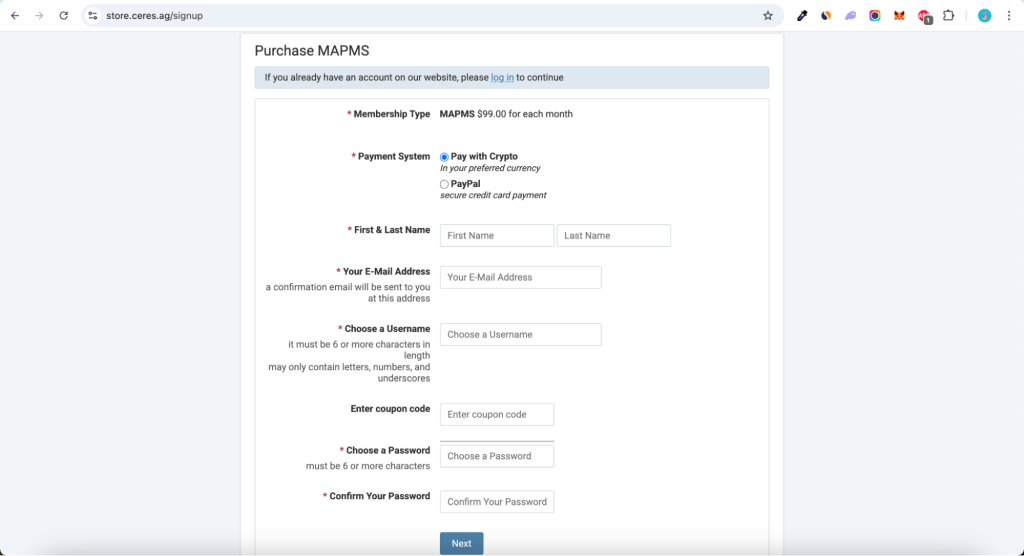
Task: Bookmark this page with star icon
Action: [x=768, y=16]
